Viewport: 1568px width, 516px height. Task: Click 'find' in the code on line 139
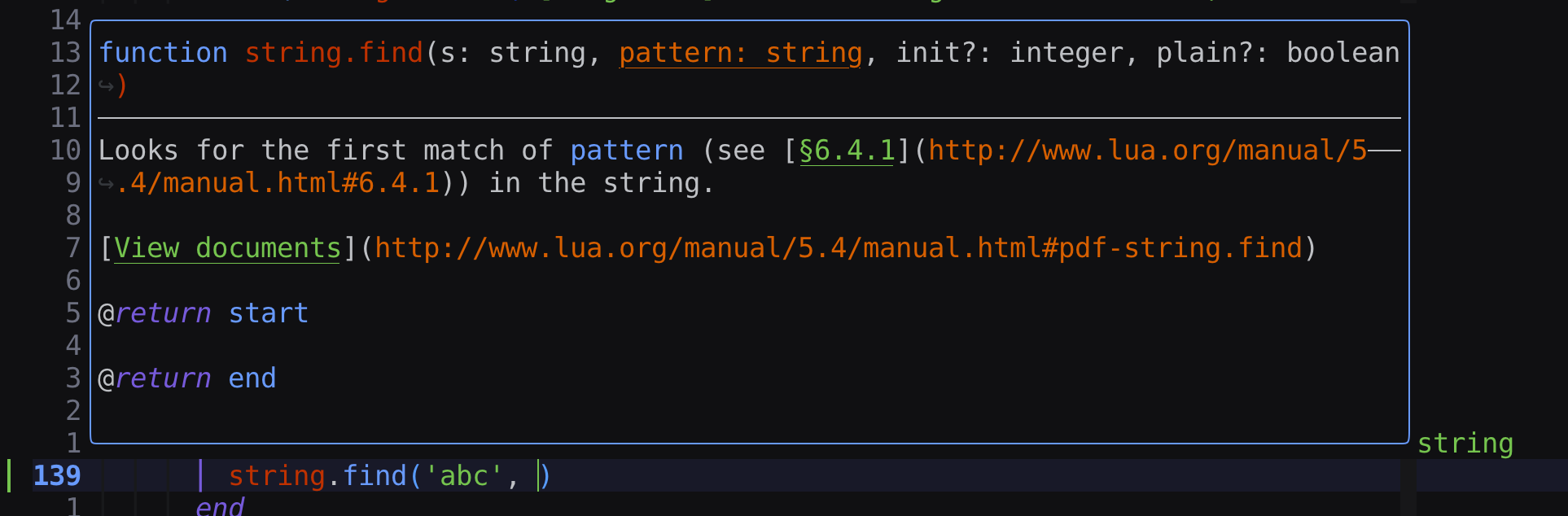(374, 476)
